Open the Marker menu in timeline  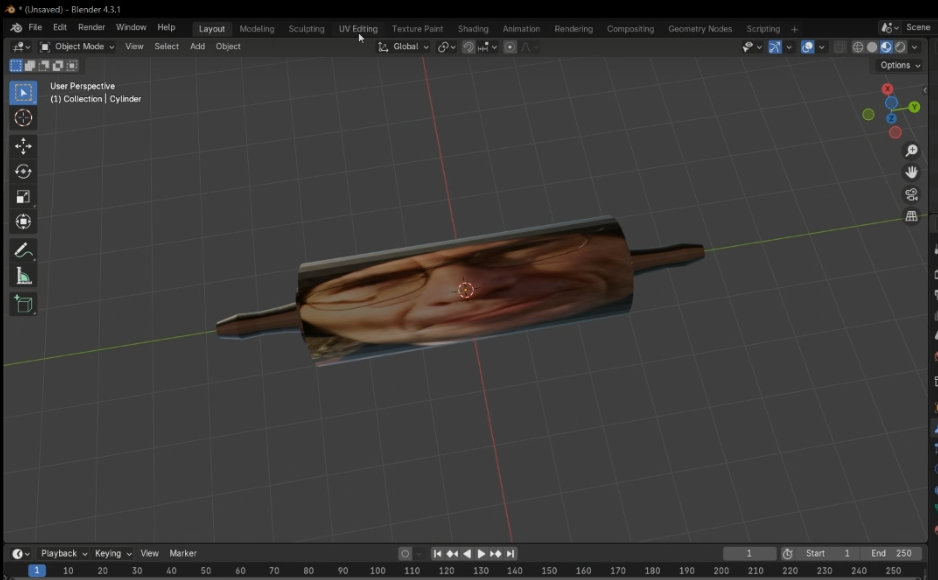point(183,553)
